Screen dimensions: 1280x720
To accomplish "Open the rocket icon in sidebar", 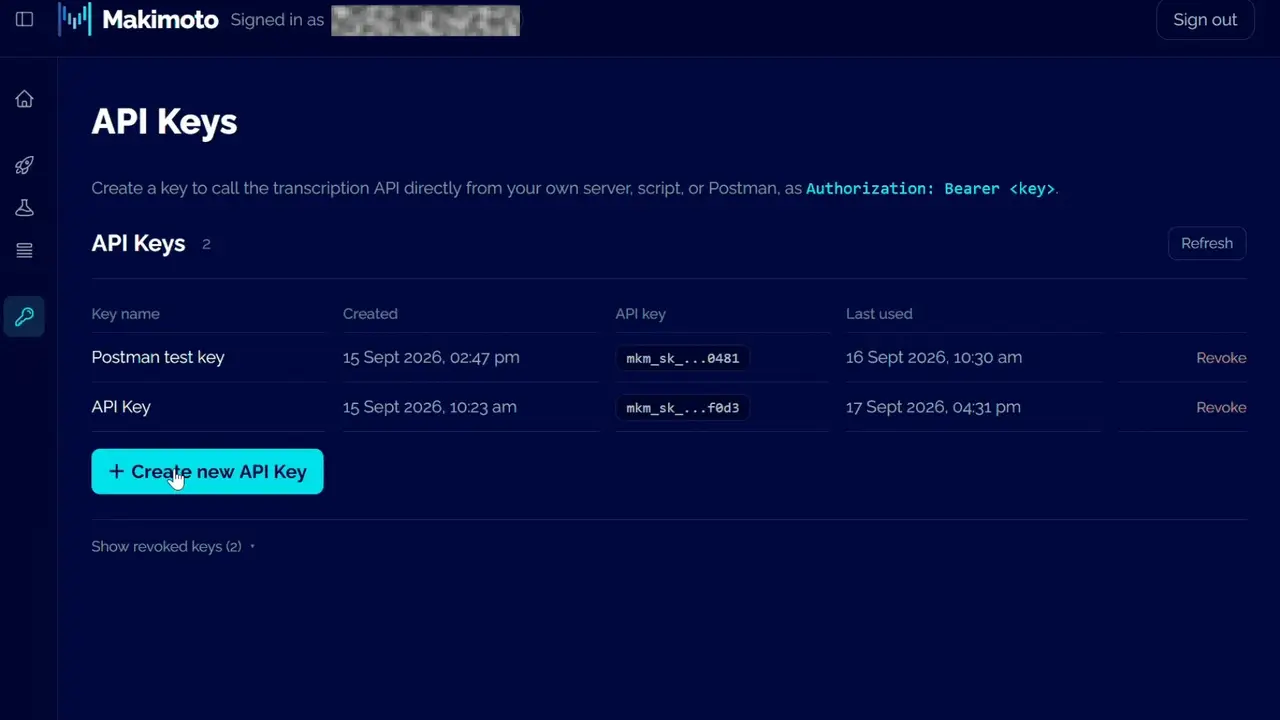I will point(24,165).
